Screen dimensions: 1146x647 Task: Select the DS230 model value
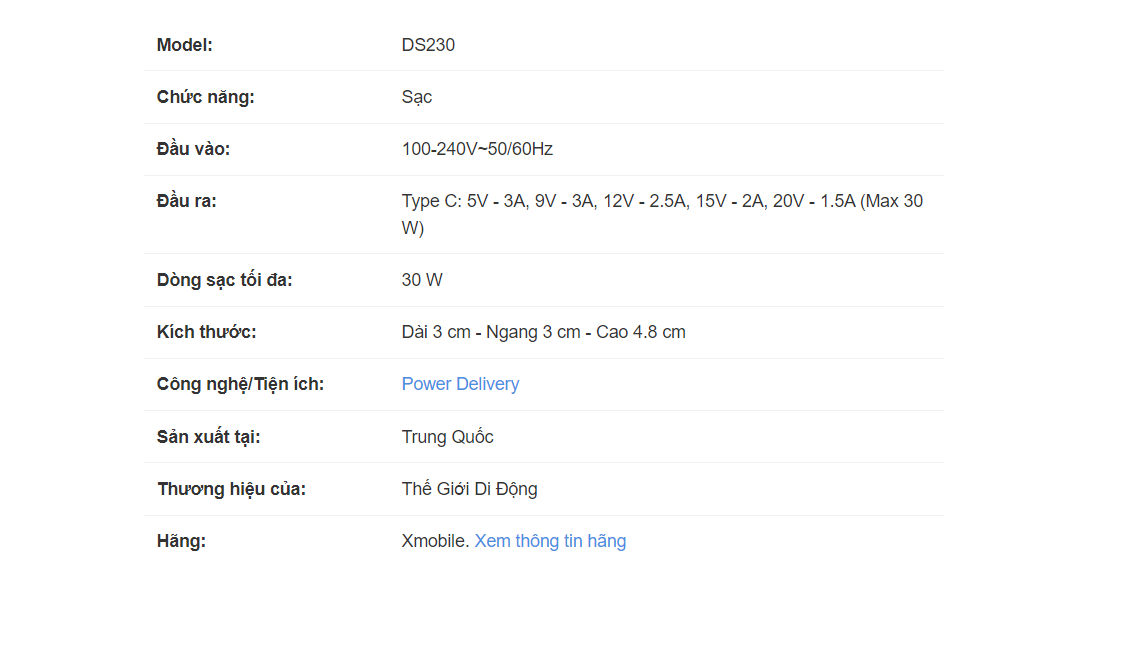[x=428, y=45]
